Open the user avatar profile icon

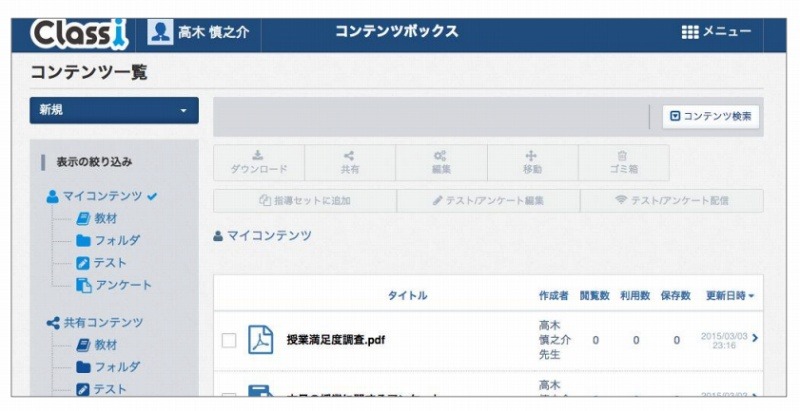160,32
